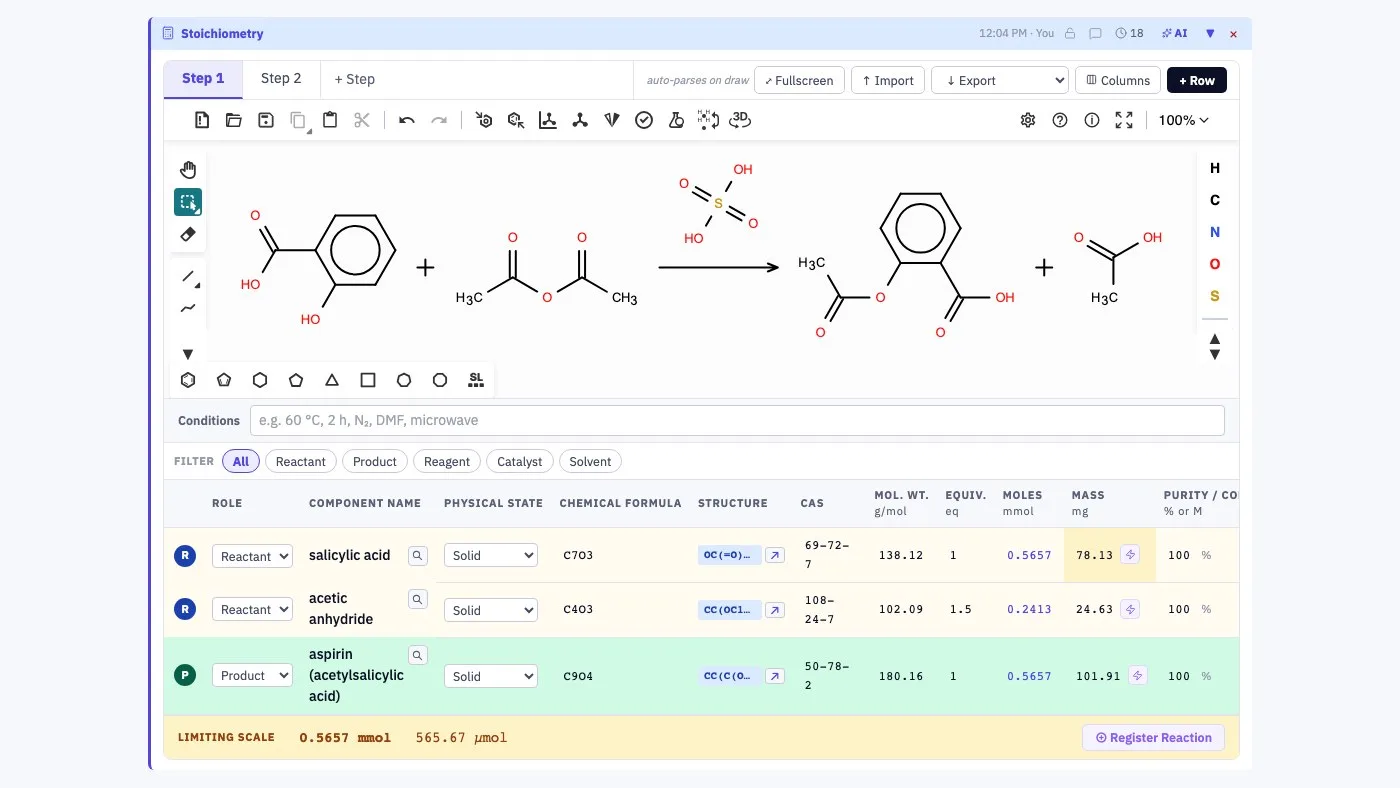Open Physical State dropdown for salicylic acid
The width and height of the screenshot is (1400, 788).
click(491, 556)
